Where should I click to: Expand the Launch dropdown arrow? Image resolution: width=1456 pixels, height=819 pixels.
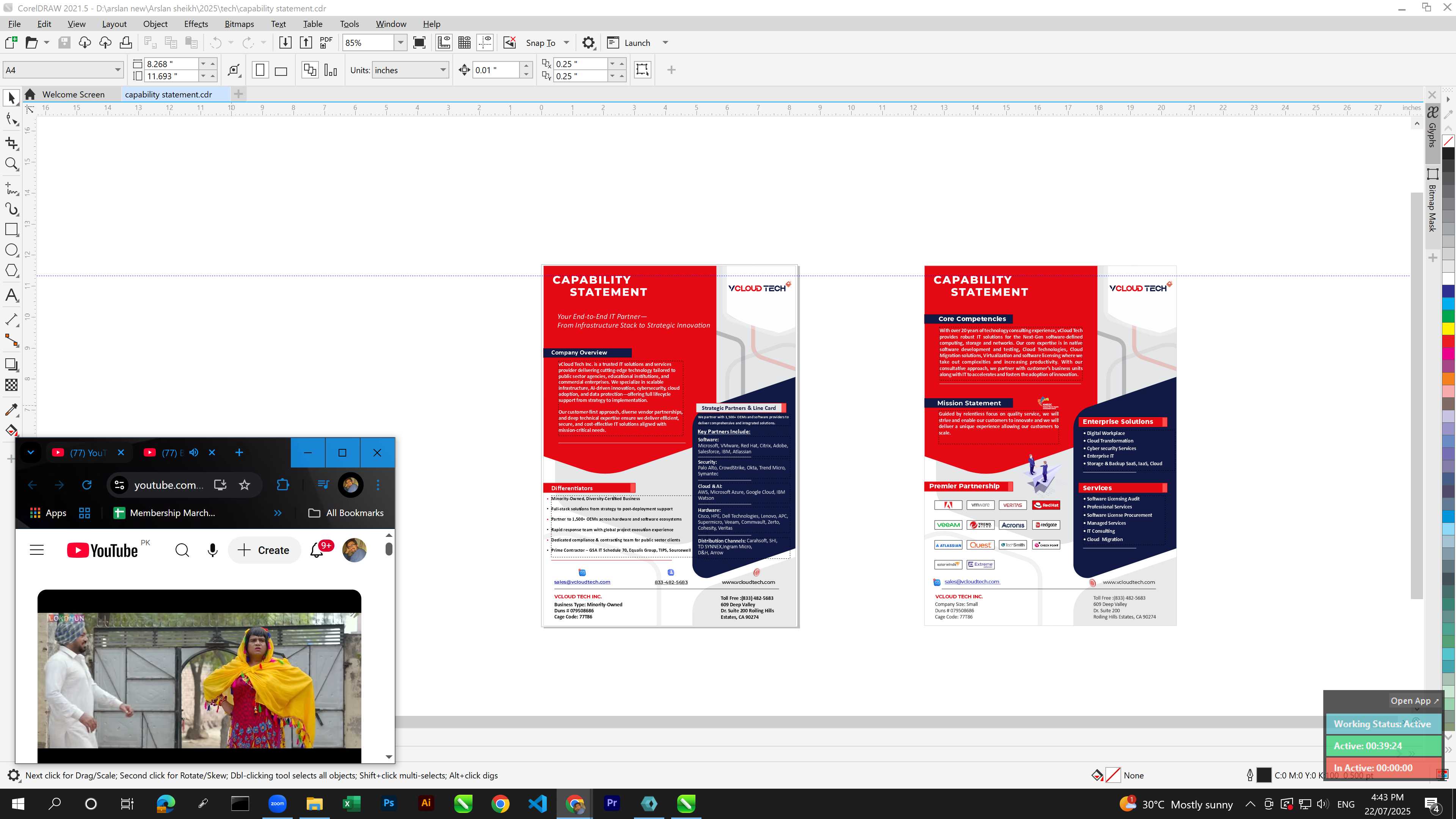click(x=665, y=42)
